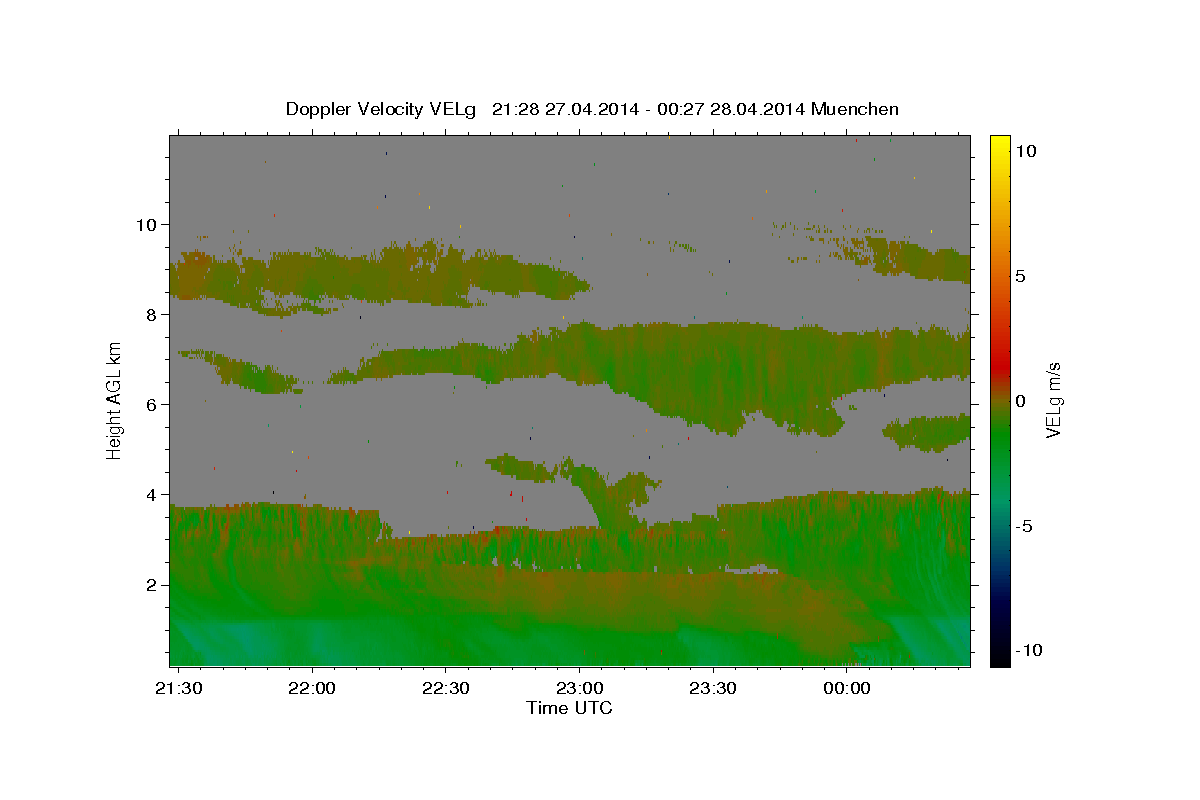
Task: Click the colorbar '-10' value label
Action: 1028,651
